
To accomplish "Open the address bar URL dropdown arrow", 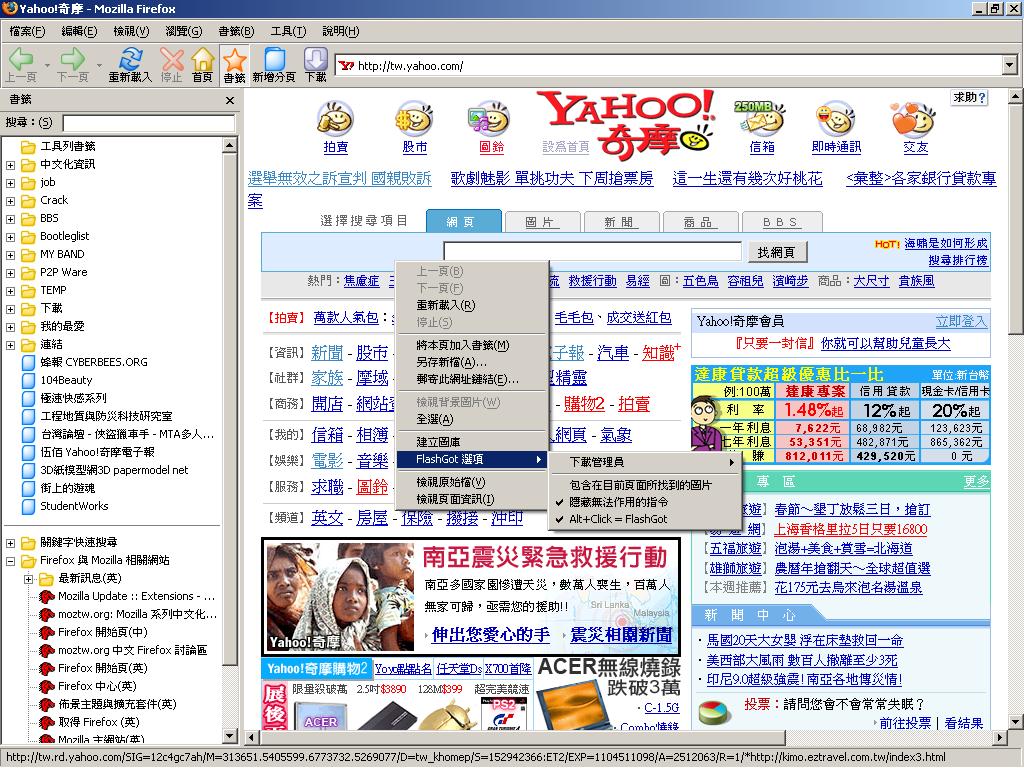I will tap(1009, 66).
